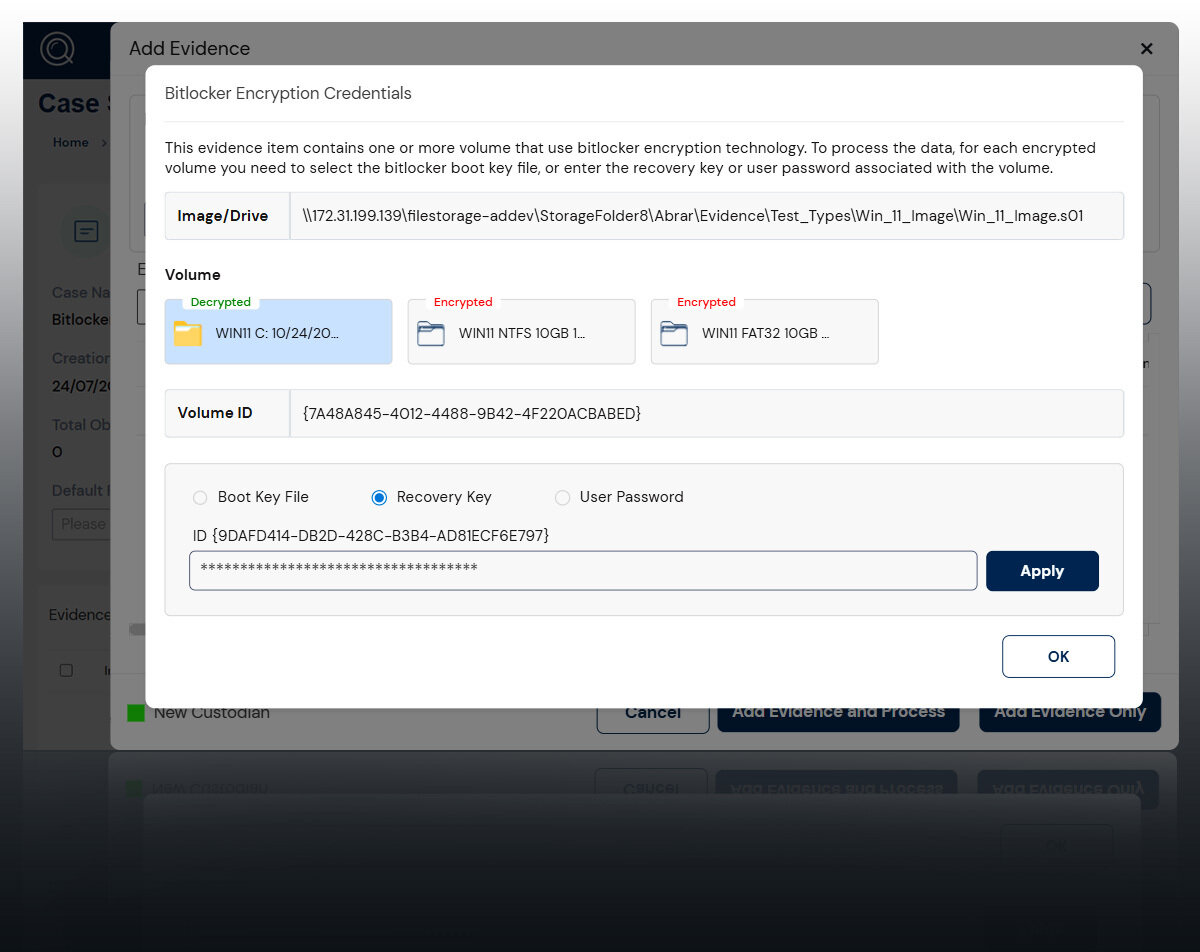Click the Volume ID label
Image resolution: width=1200 pixels, height=952 pixels.
click(215, 413)
